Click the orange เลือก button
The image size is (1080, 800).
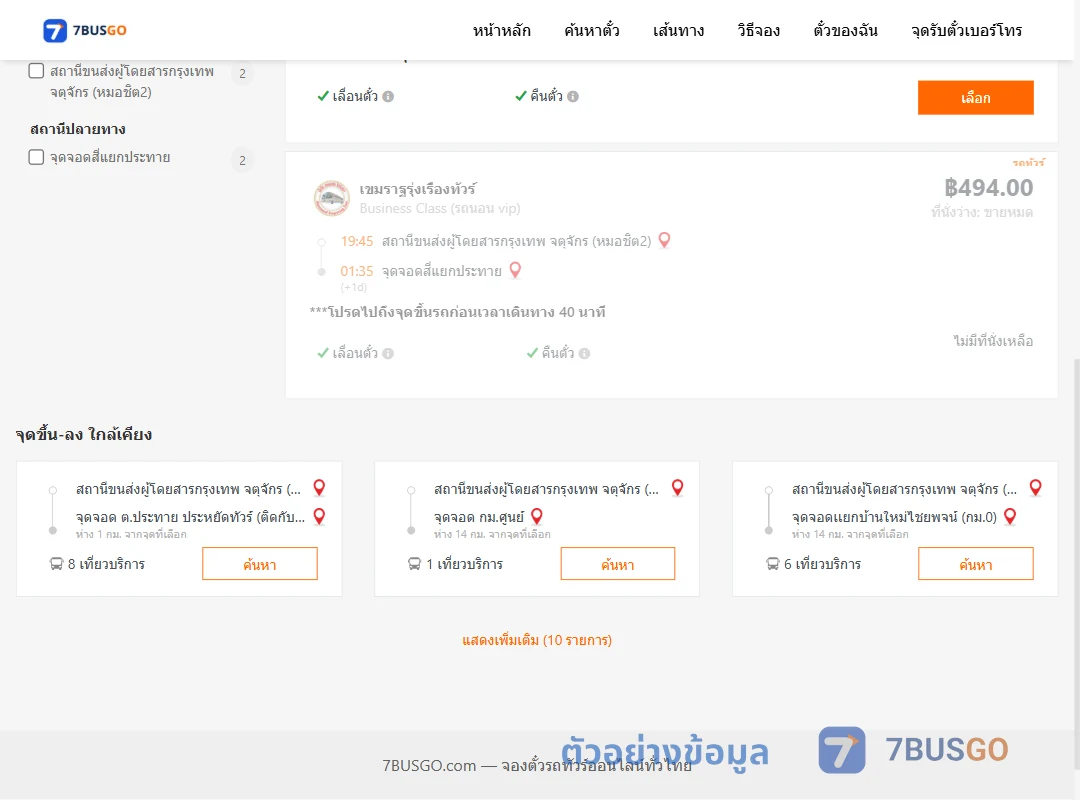point(975,98)
